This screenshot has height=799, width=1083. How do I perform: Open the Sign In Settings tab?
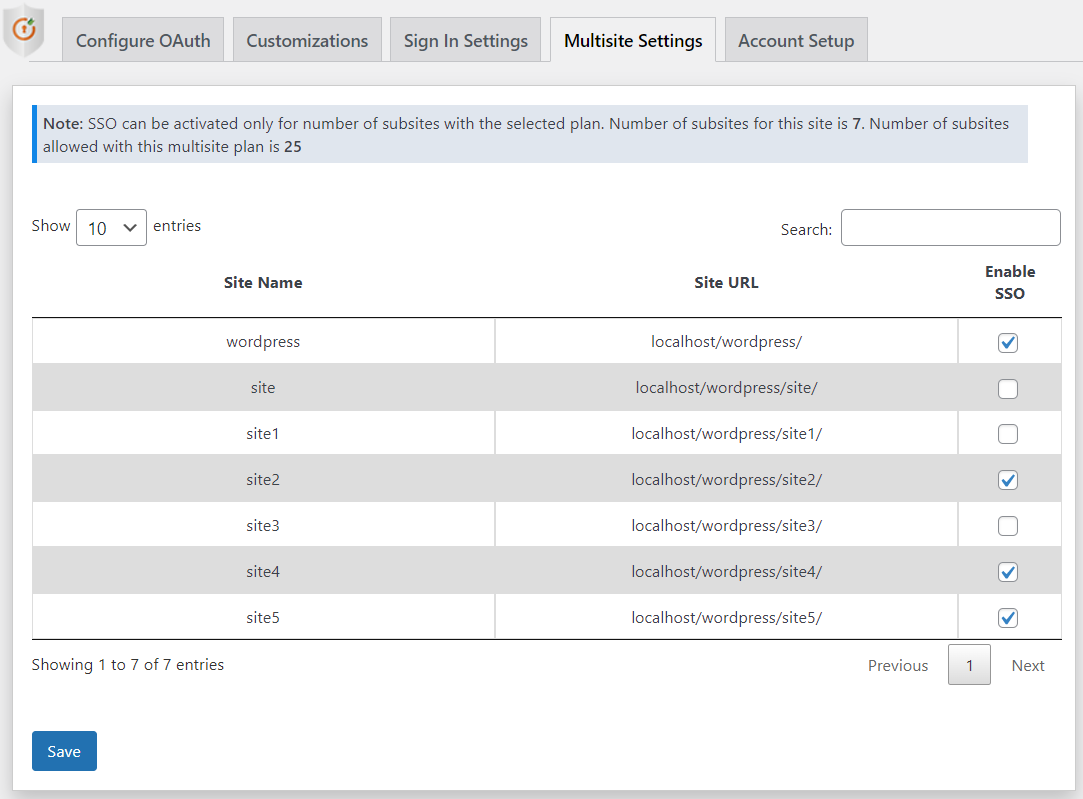pos(466,40)
